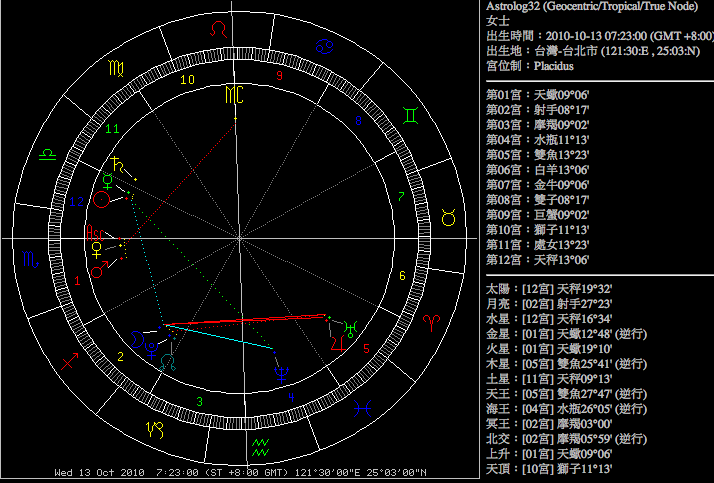
Task: Select the blue Cancer glyph on the zodiac ring
Action: tap(325, 45)
